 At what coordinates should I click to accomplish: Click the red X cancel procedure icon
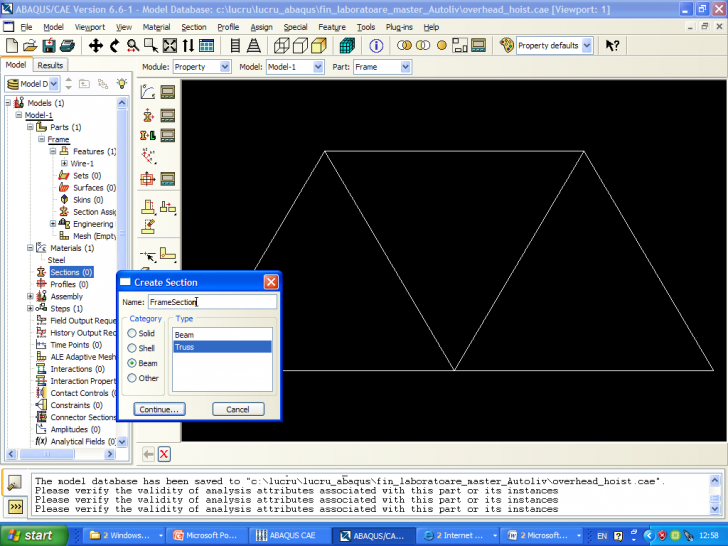coord(164,454)
